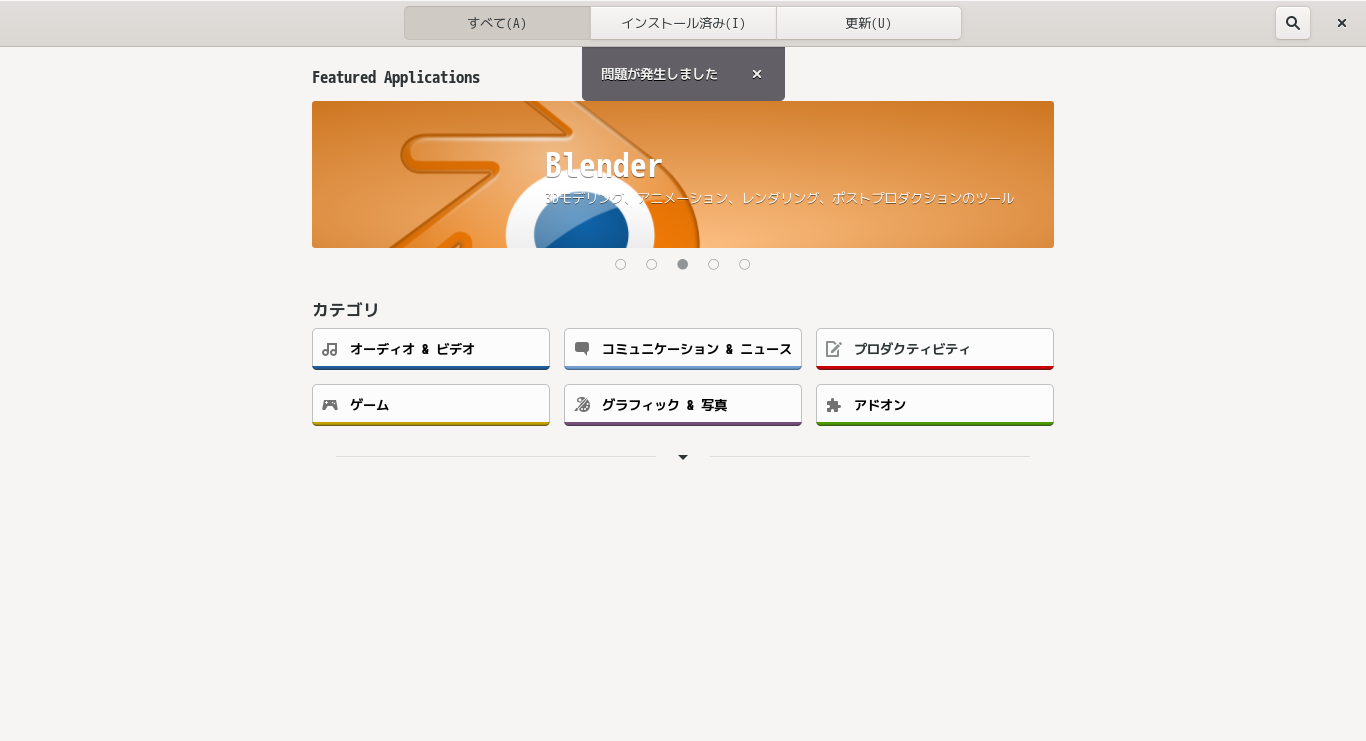Viewport: 1366px width, 741px height.
Task: Open the 更新(U) tab
Action: (x=868, y=23)
